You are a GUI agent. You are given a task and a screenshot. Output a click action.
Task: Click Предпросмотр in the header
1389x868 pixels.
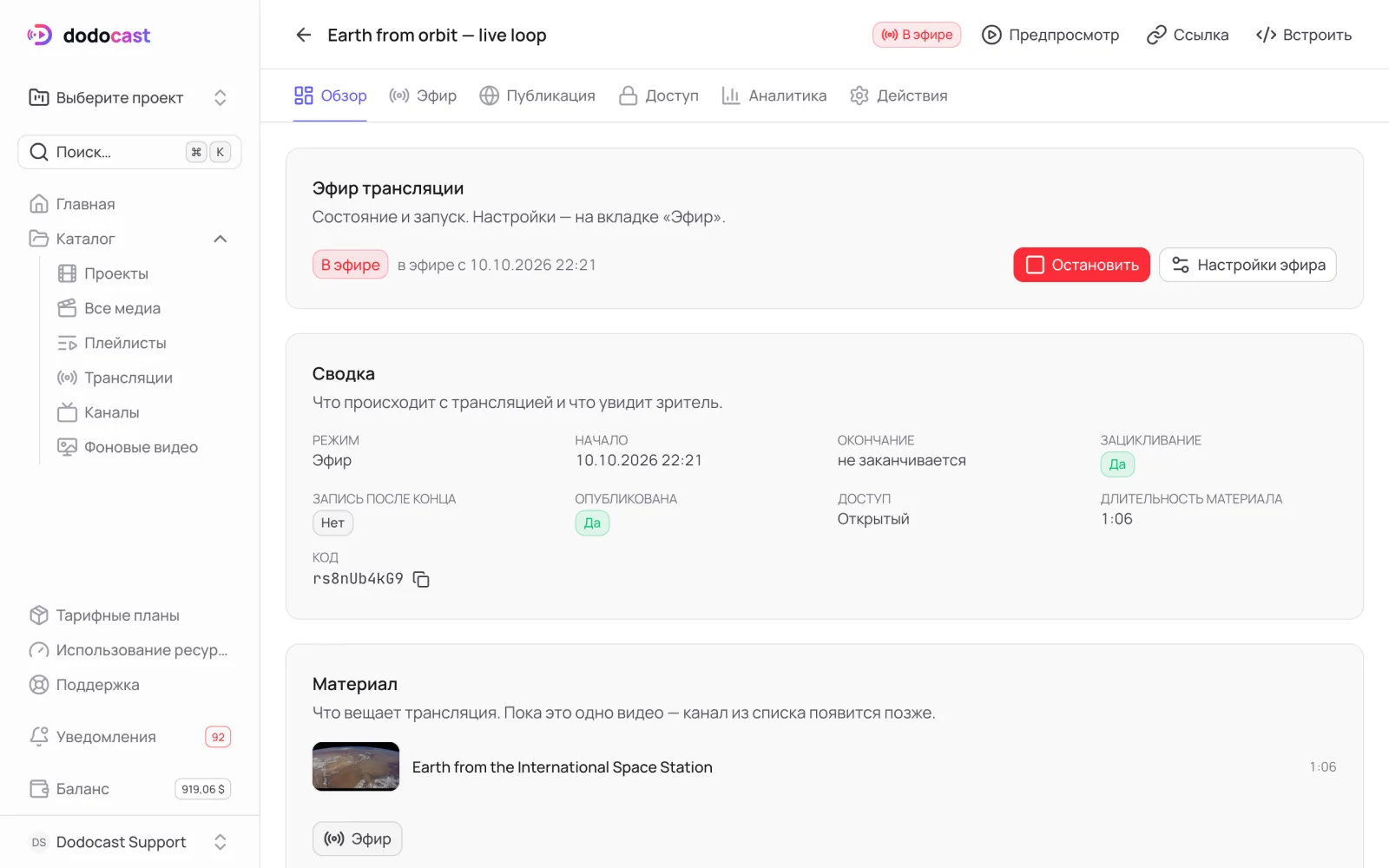[x=1050, y=35]
